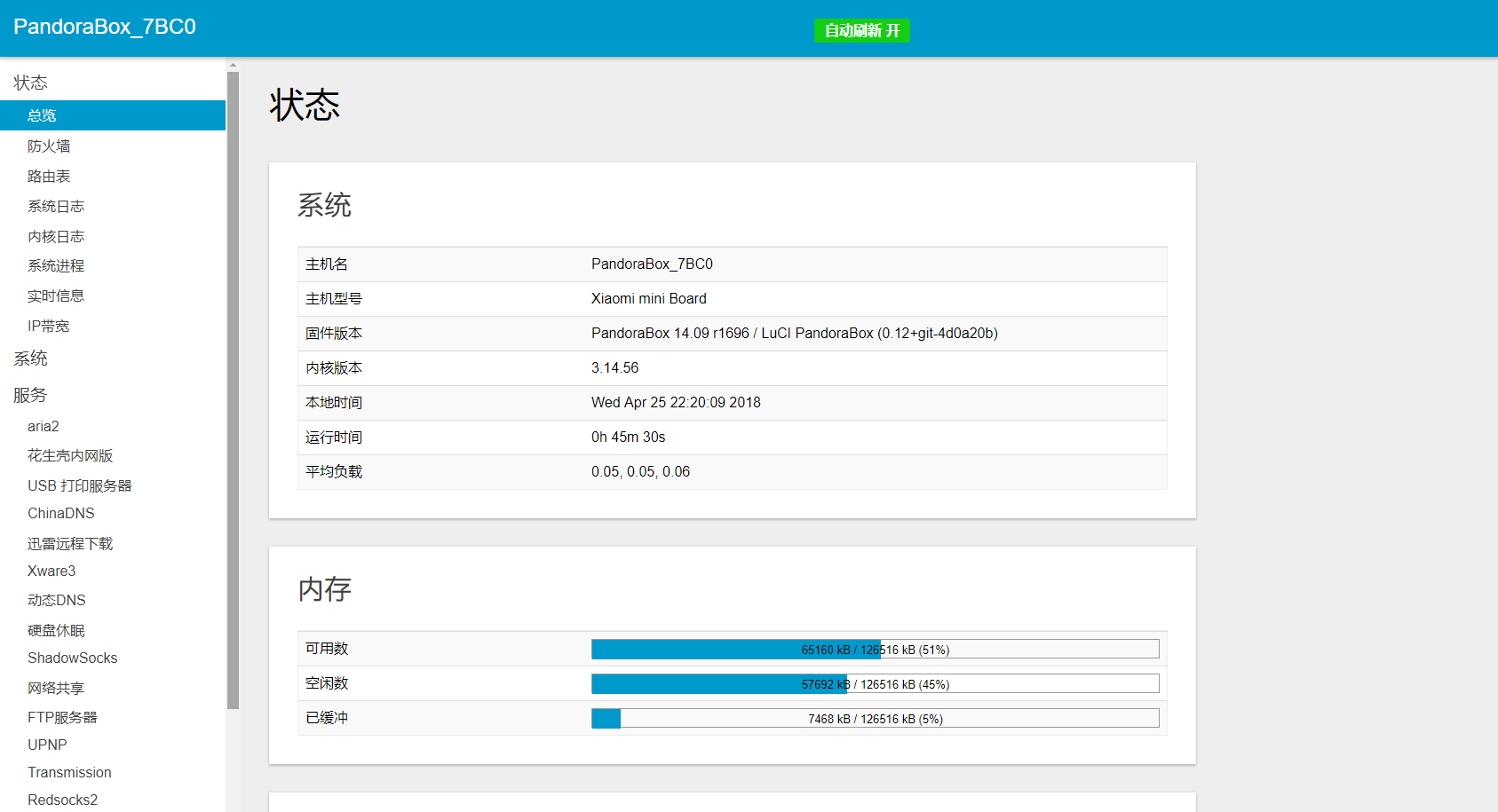
Task: Click the sidebar scrollbar up arrow
Action: (x=233, y=65)
